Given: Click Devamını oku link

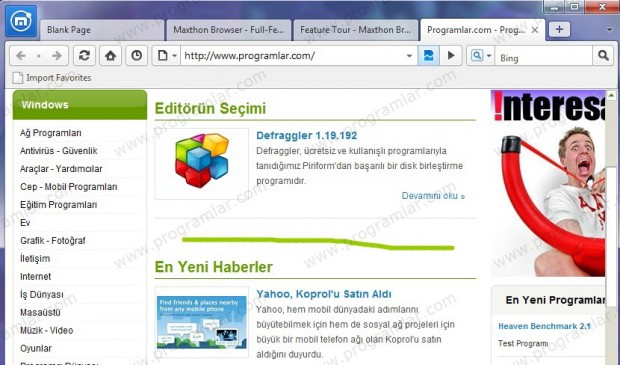Looking at the screenshot, I should point(433,196).
